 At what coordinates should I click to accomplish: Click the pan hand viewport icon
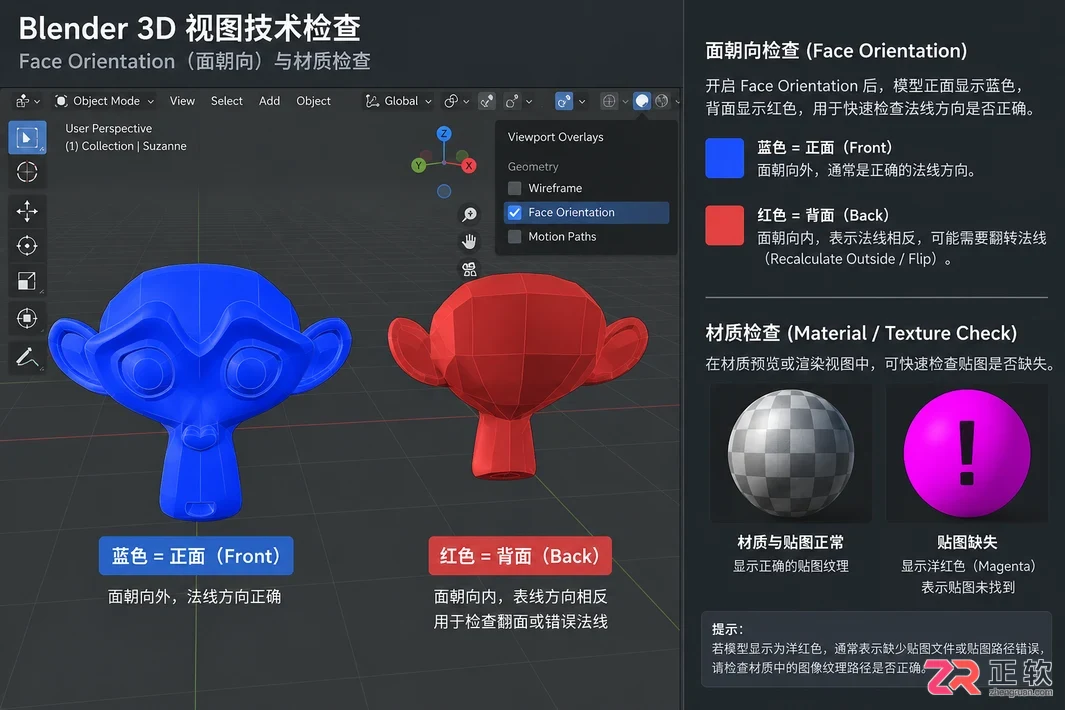[469, 241]
